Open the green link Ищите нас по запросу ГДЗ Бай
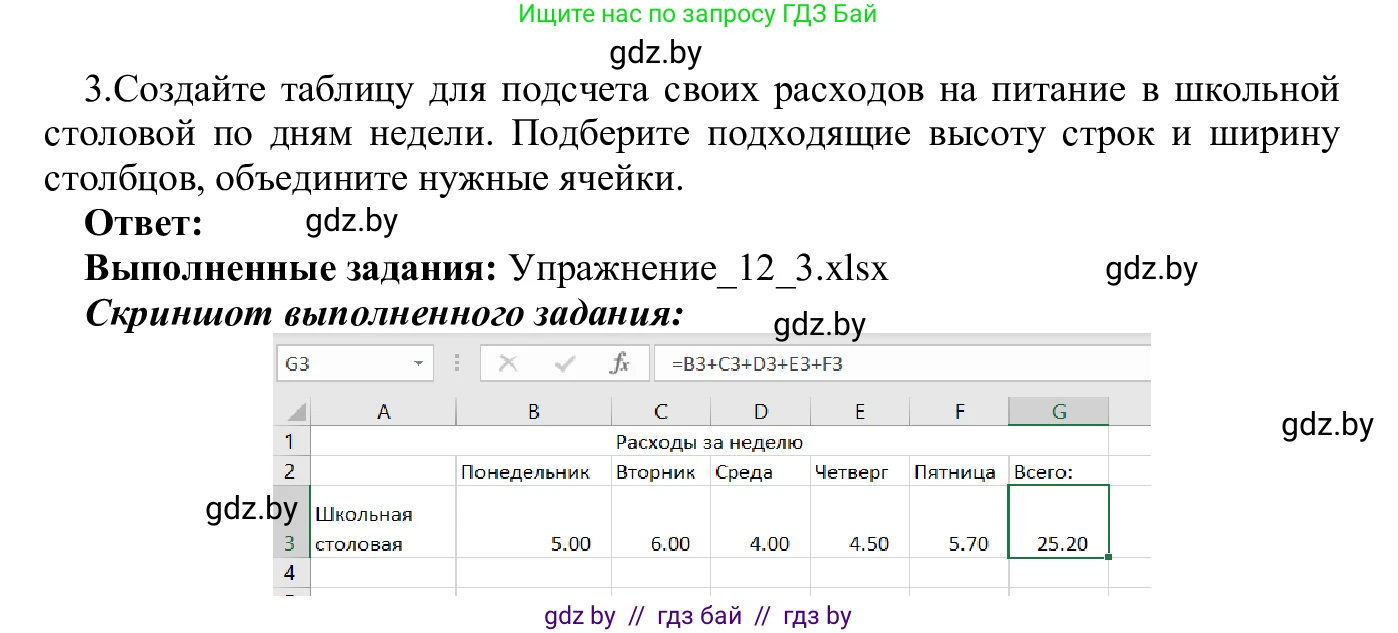 coord(699,14)
